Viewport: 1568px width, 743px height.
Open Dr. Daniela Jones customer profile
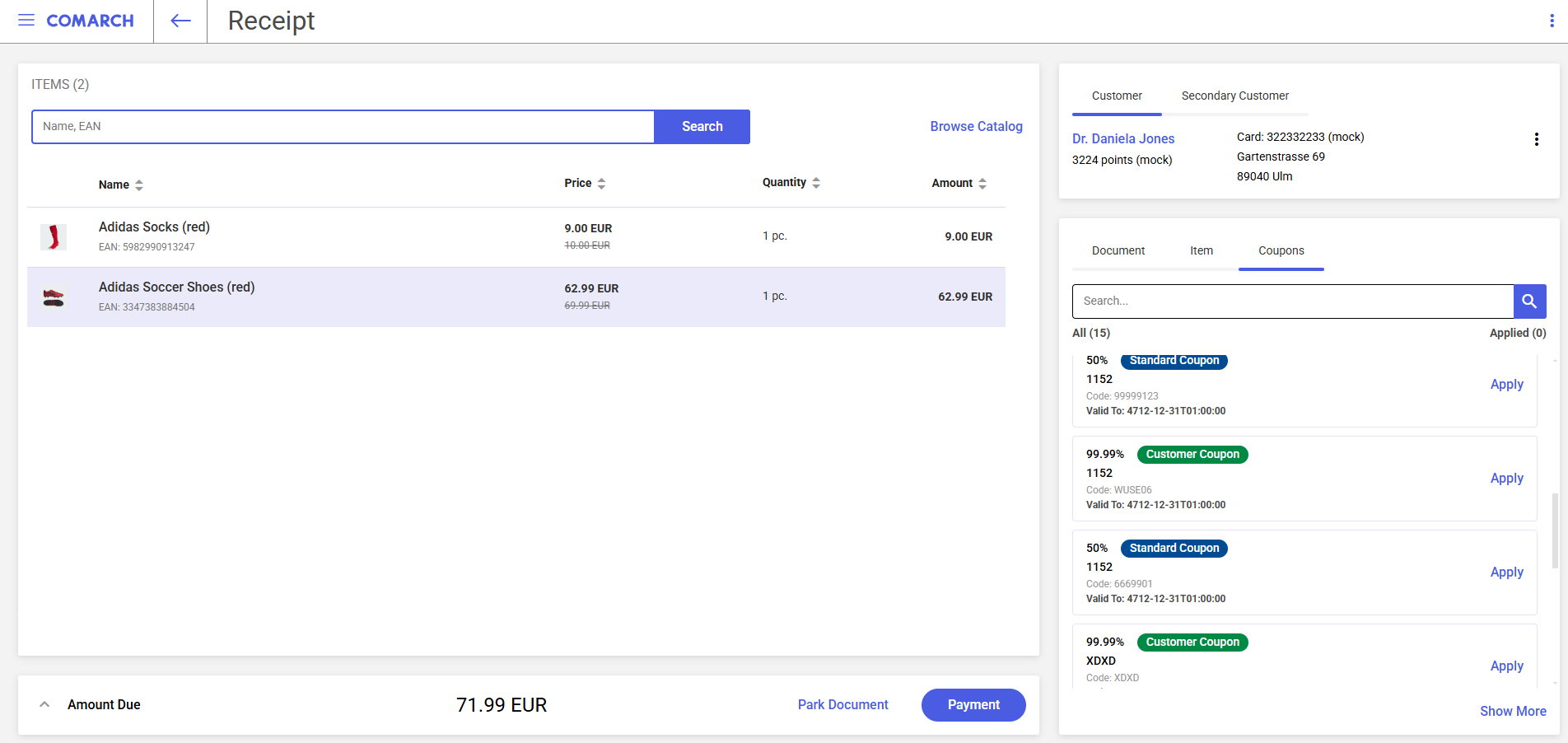(1123, 138)
